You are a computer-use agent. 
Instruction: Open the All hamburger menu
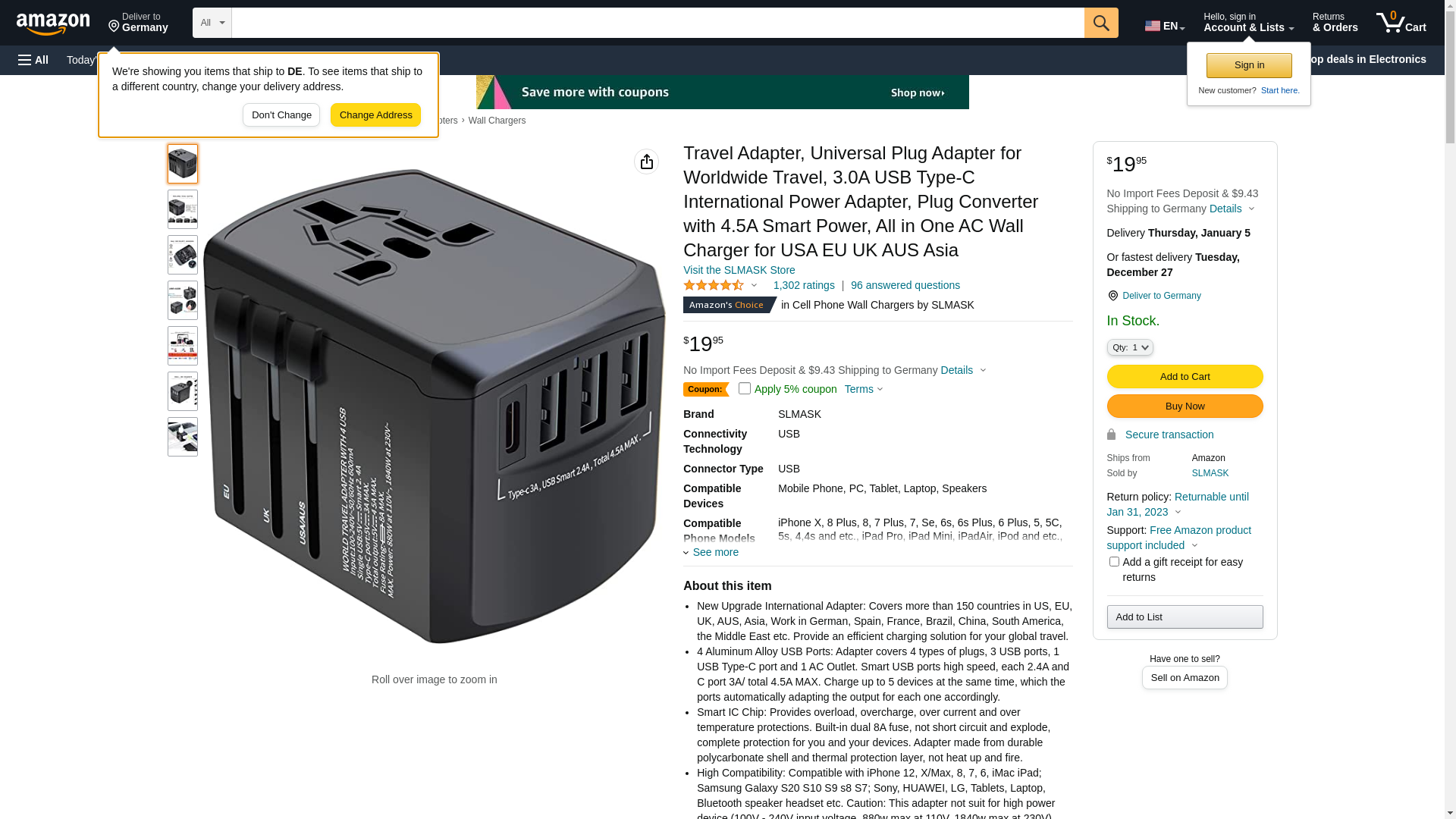33,60
